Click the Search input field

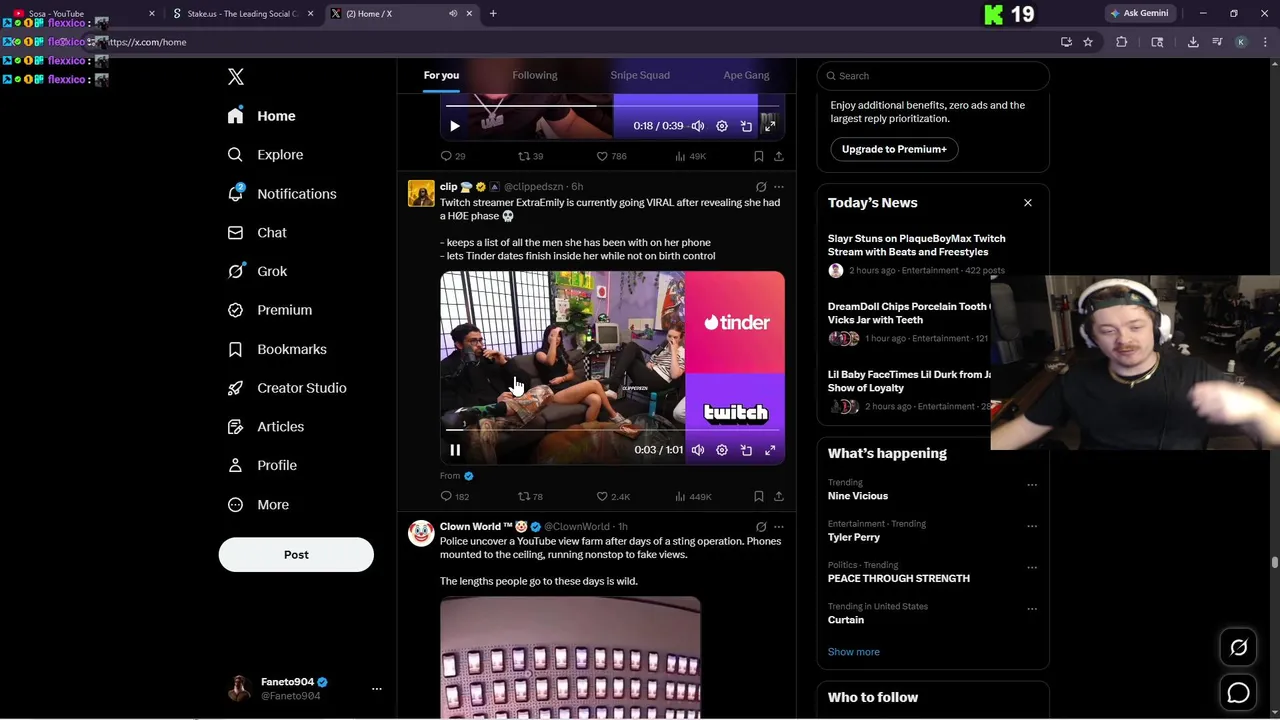tap(933, 76)
